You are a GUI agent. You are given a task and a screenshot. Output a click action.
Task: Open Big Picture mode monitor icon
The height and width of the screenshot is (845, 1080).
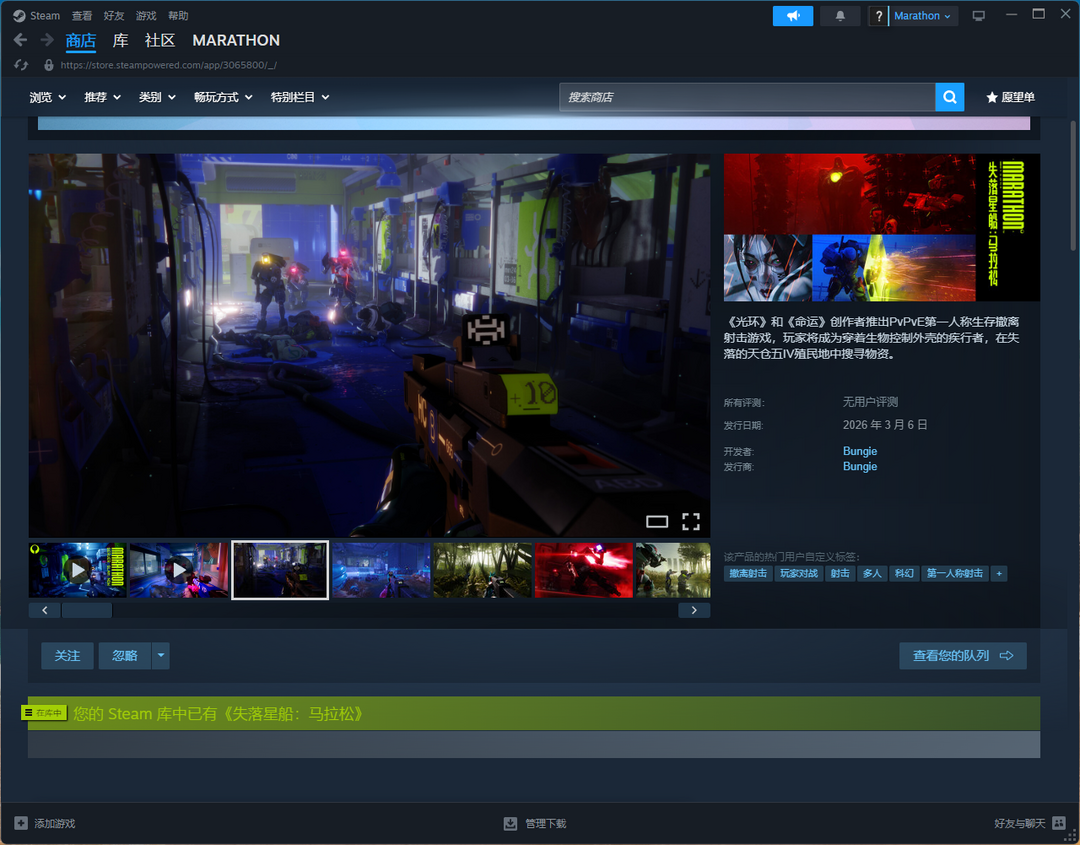click(x=978, y=16)
